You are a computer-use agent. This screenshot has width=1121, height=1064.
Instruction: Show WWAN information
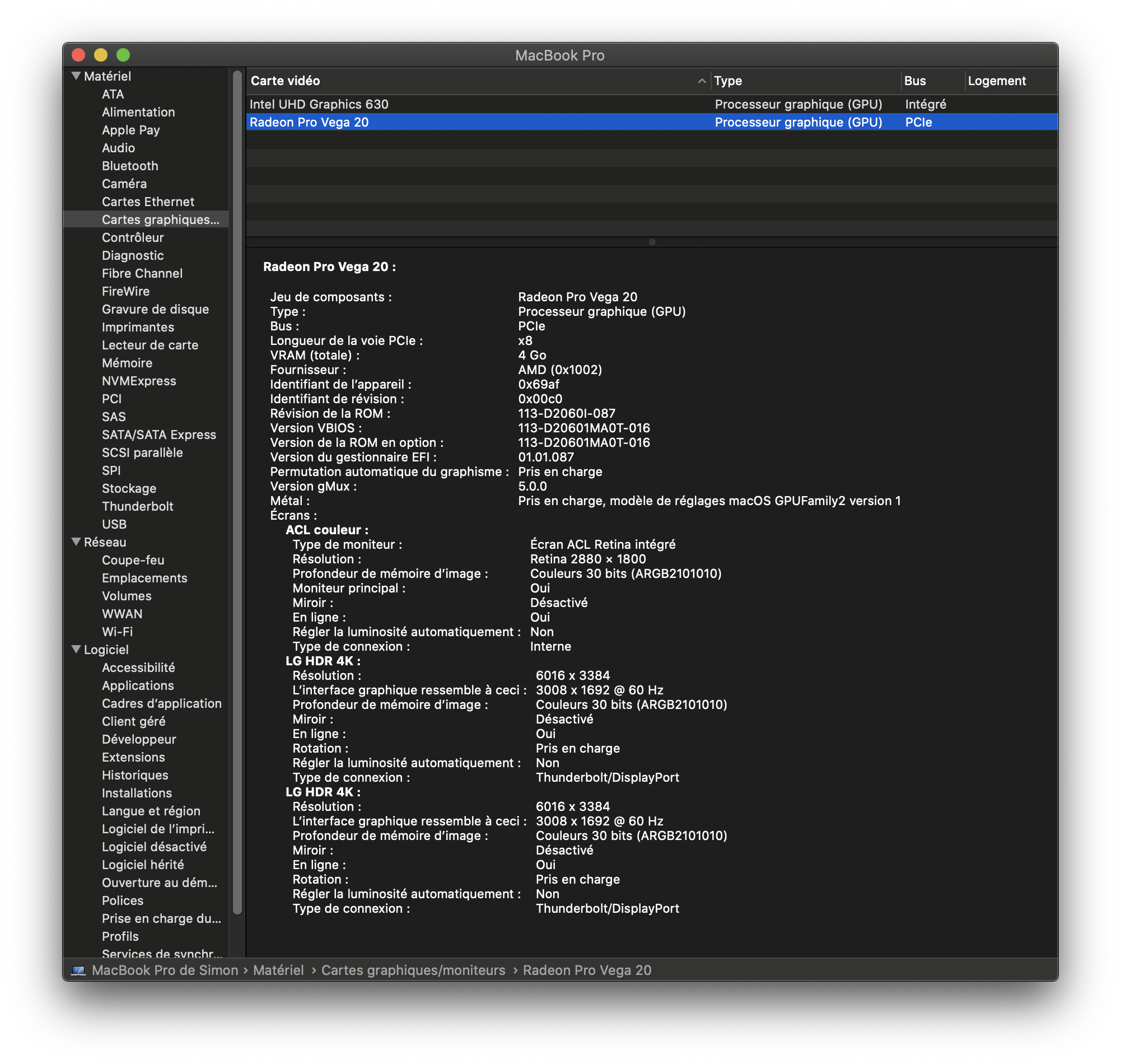tap(122, 614)
